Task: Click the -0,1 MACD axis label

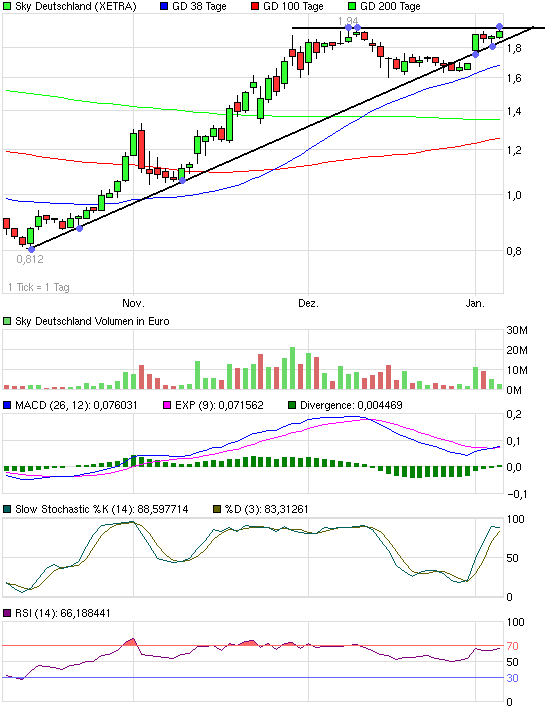Action: [x=516, y=494]
